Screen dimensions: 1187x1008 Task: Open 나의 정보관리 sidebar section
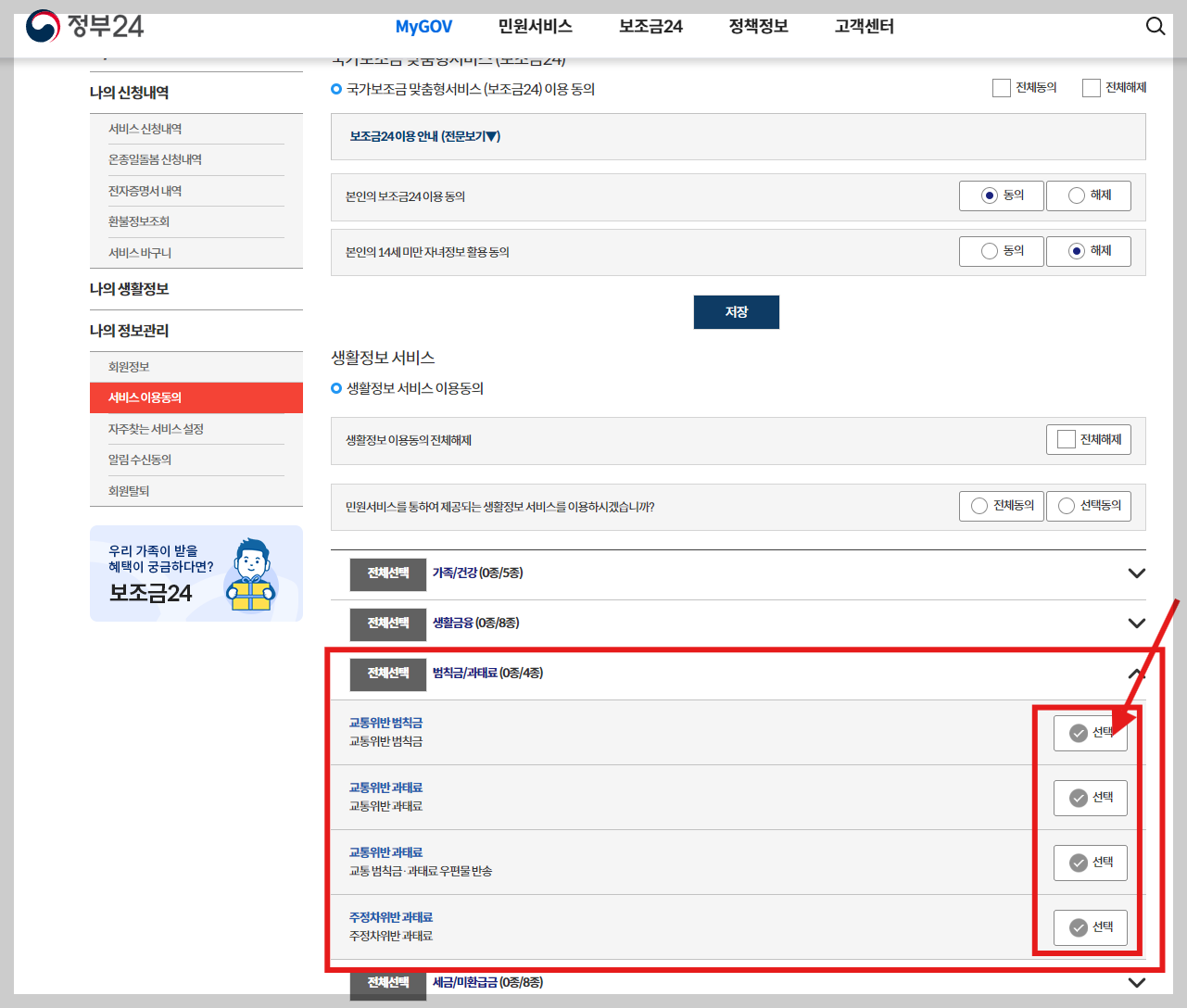pyautogui.click(x=129, y=331)
